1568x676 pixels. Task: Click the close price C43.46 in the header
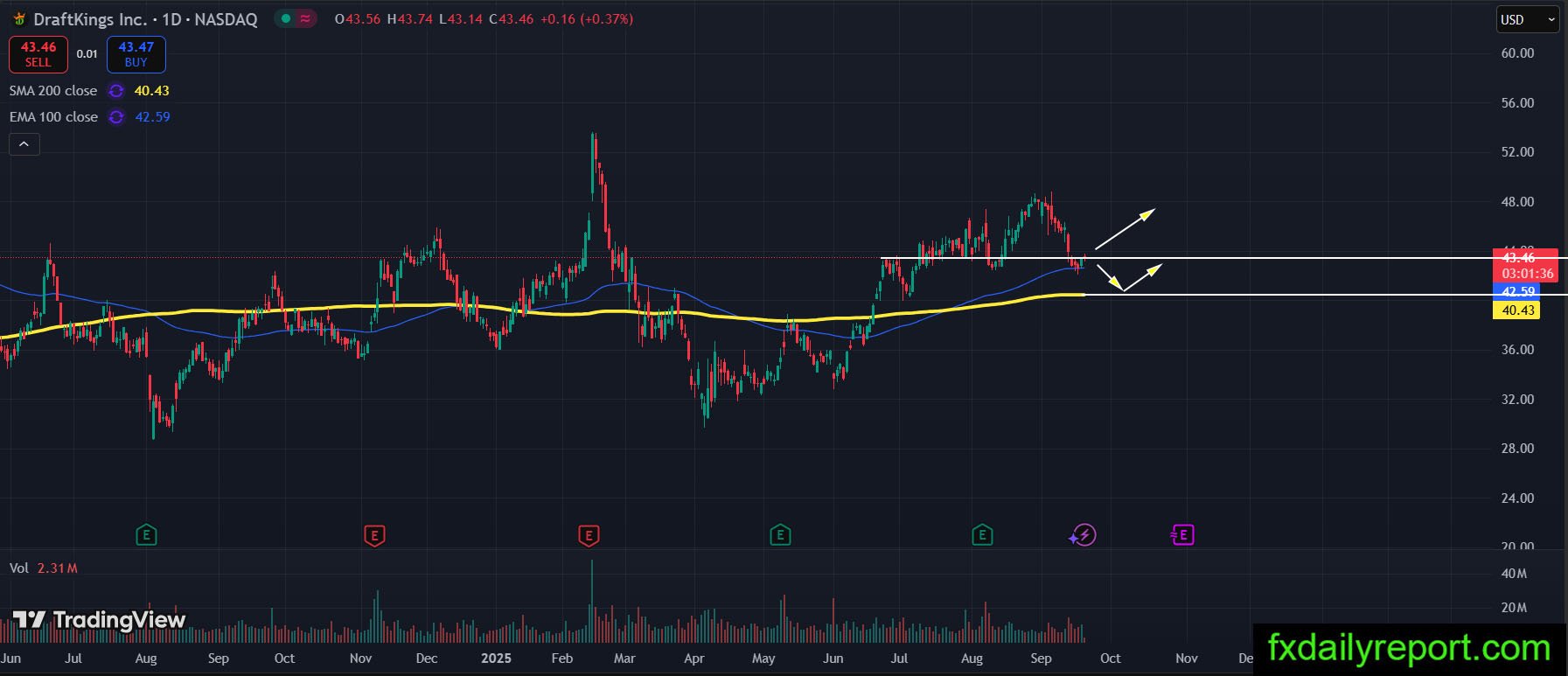point(512,19)
